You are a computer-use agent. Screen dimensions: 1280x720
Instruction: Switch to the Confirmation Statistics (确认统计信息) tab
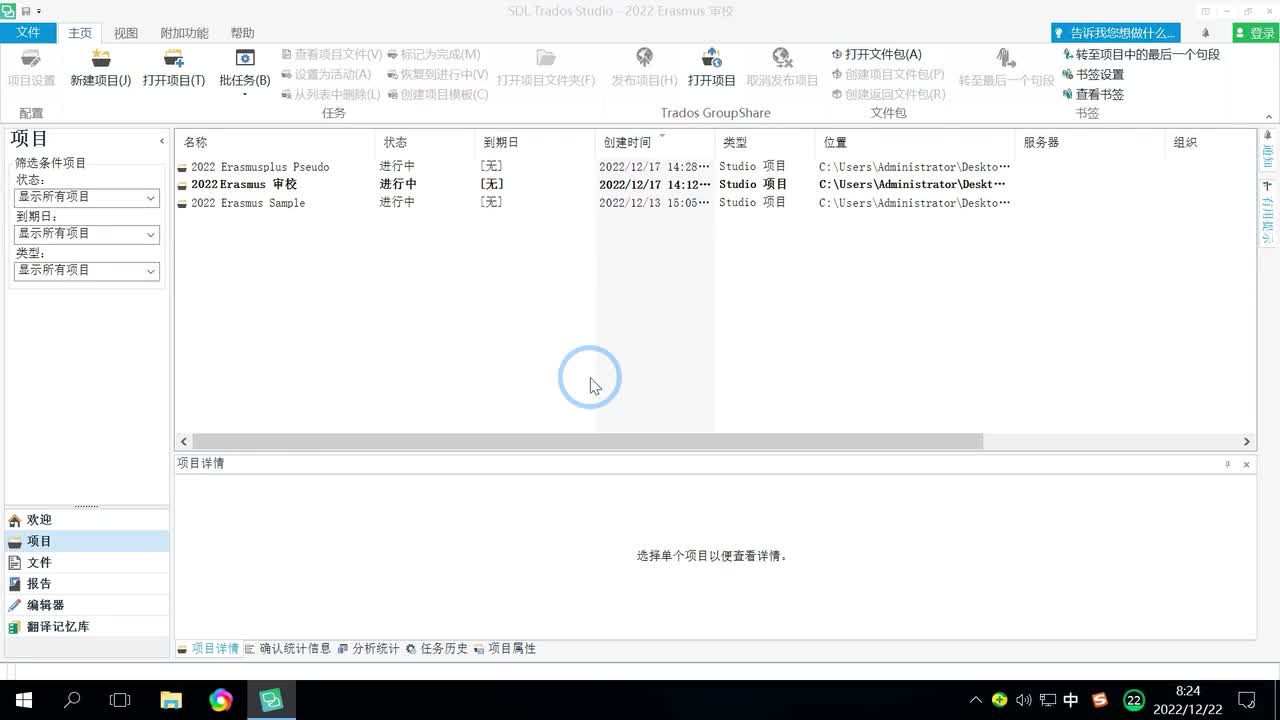tap(288, 649)
